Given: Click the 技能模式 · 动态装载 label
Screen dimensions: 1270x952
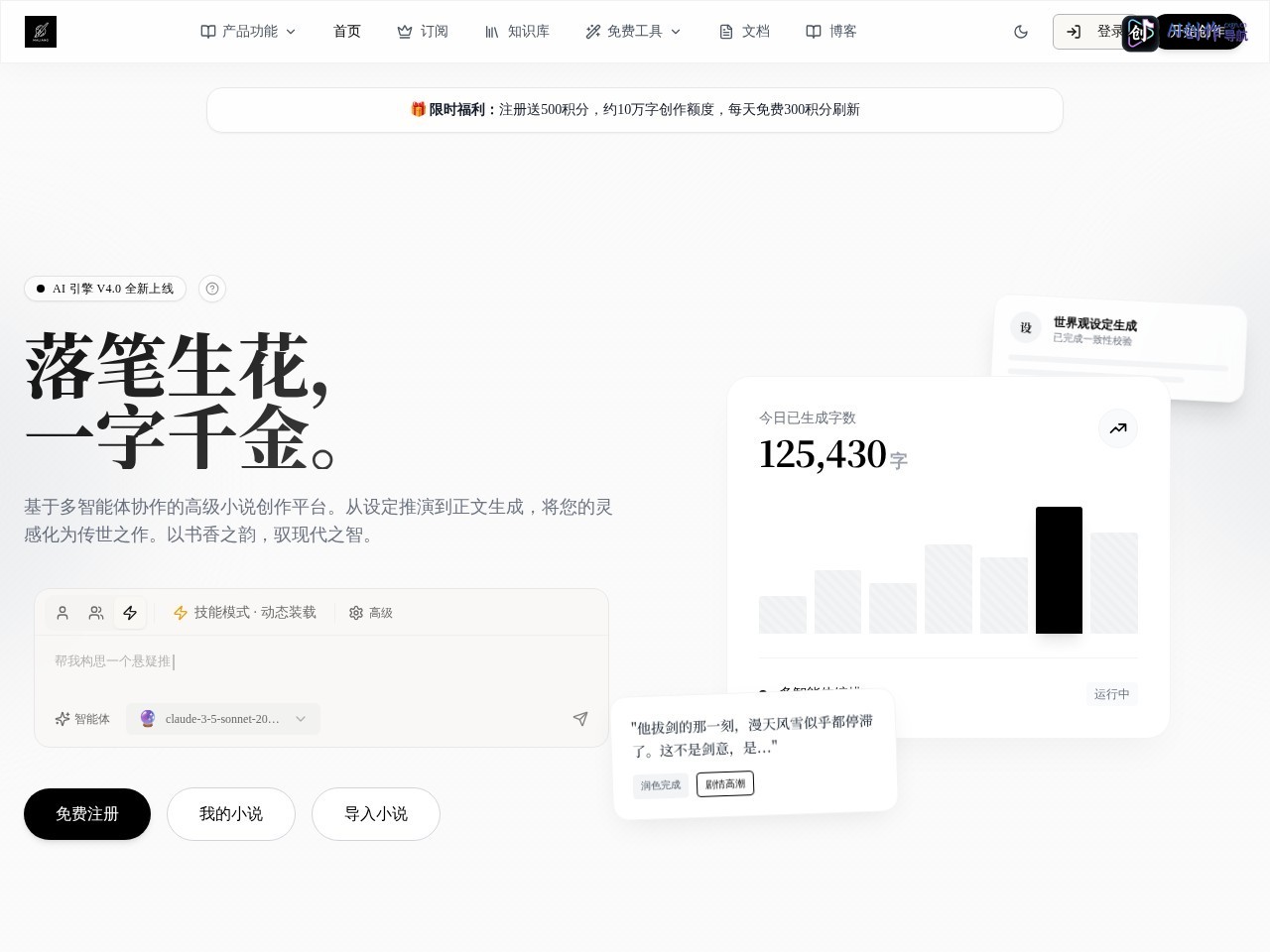Looking at the screenshot, I should point(255,613).
